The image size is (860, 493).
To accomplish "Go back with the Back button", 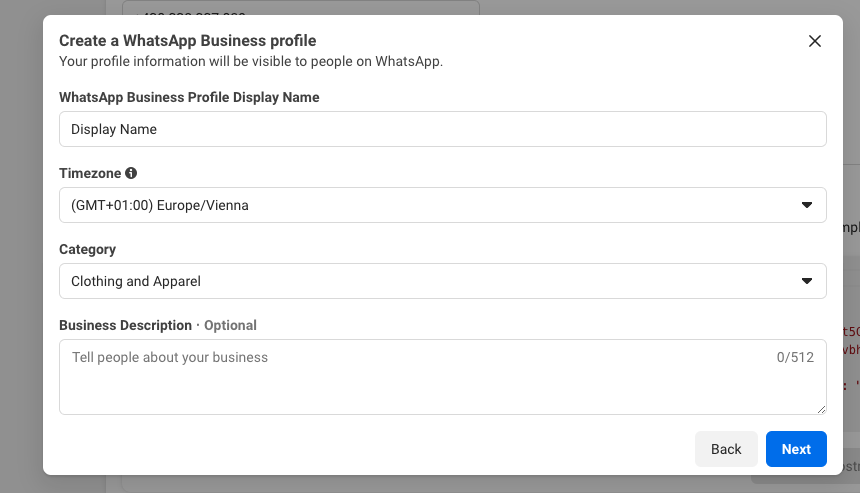I will point(726,449).
